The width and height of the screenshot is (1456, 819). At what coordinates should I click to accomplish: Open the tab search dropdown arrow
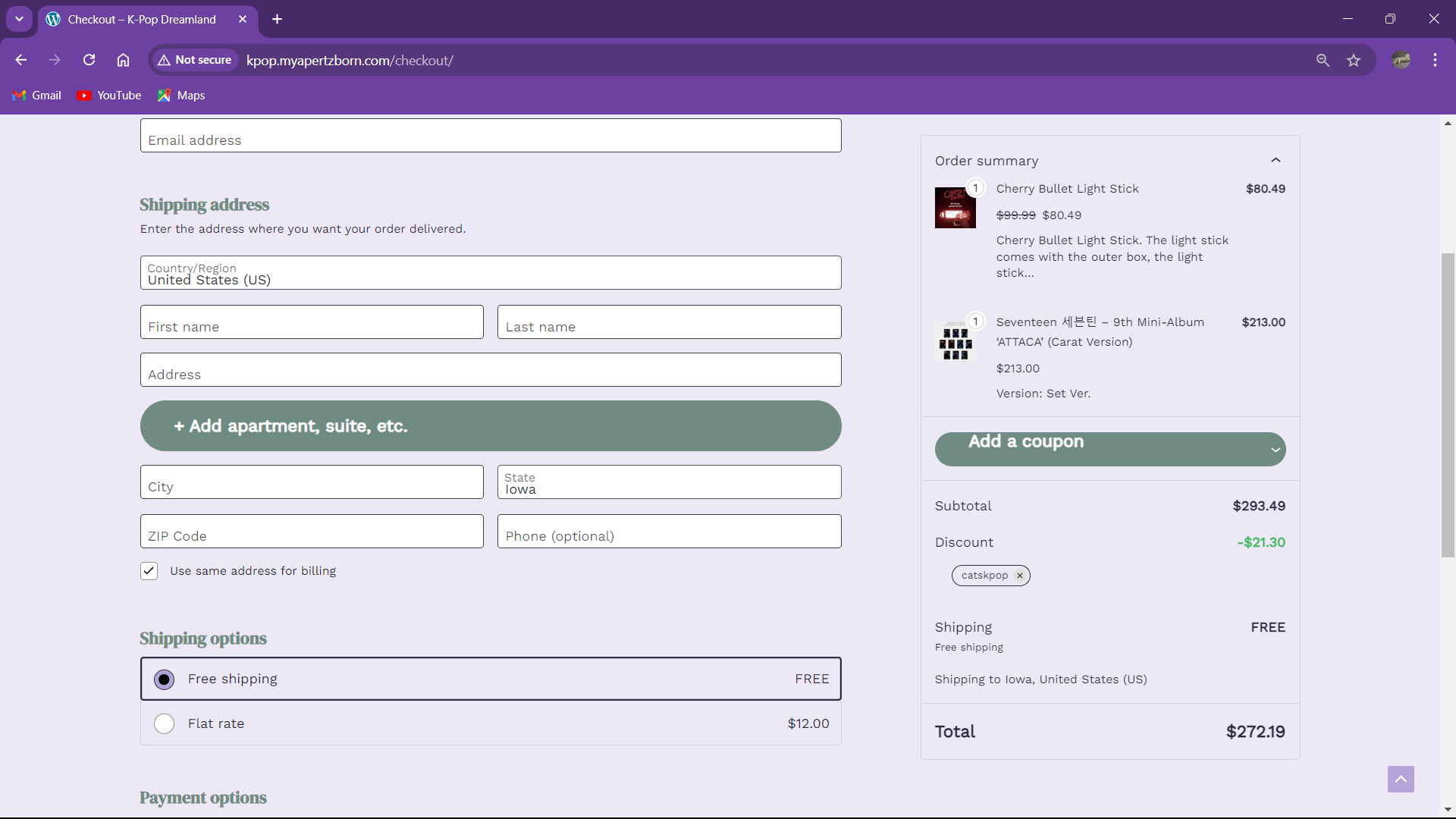click(19, 19)
